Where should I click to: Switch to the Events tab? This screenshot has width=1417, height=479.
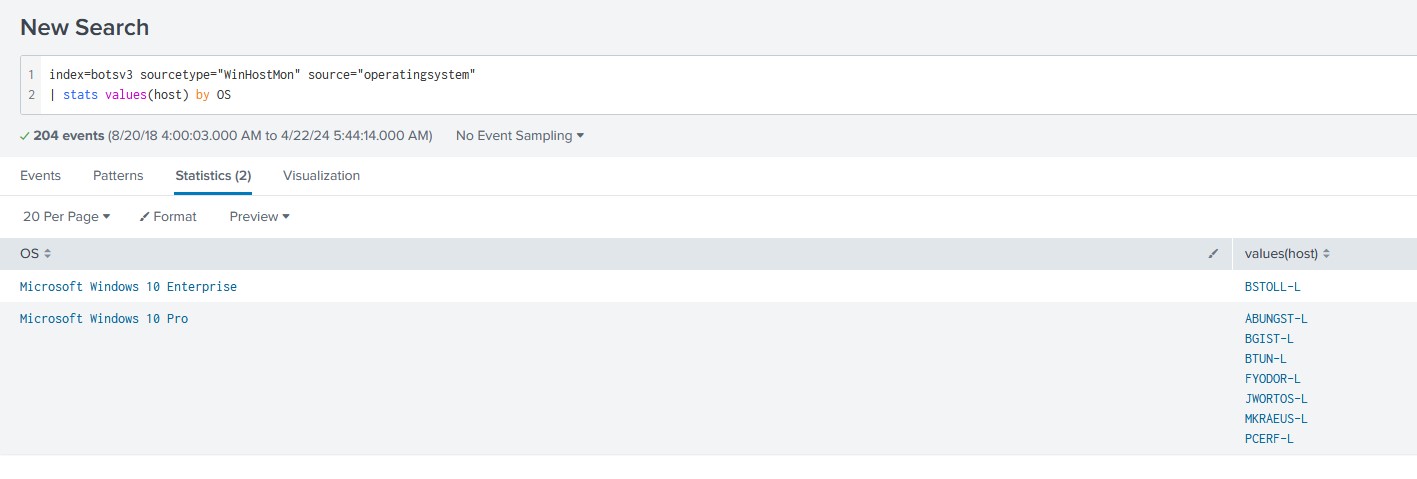point(40,176)
